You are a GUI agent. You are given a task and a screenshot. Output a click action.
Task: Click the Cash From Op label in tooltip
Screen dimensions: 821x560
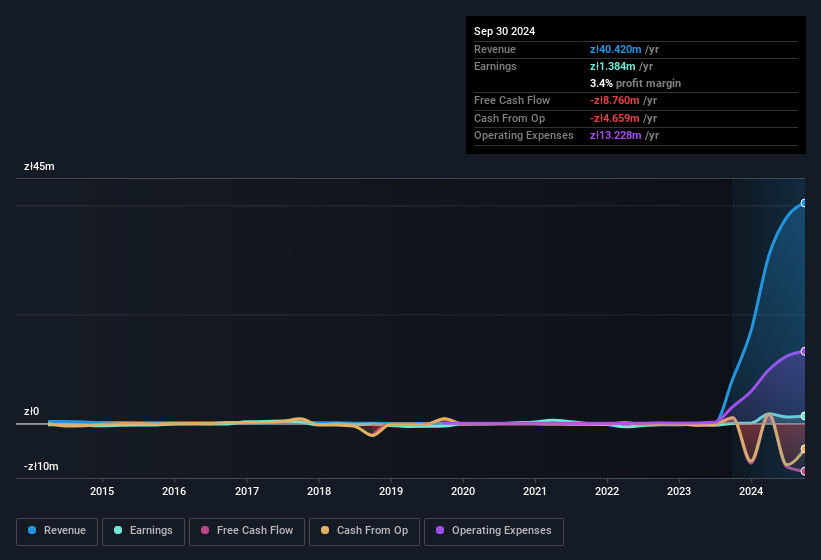(509, 118)
